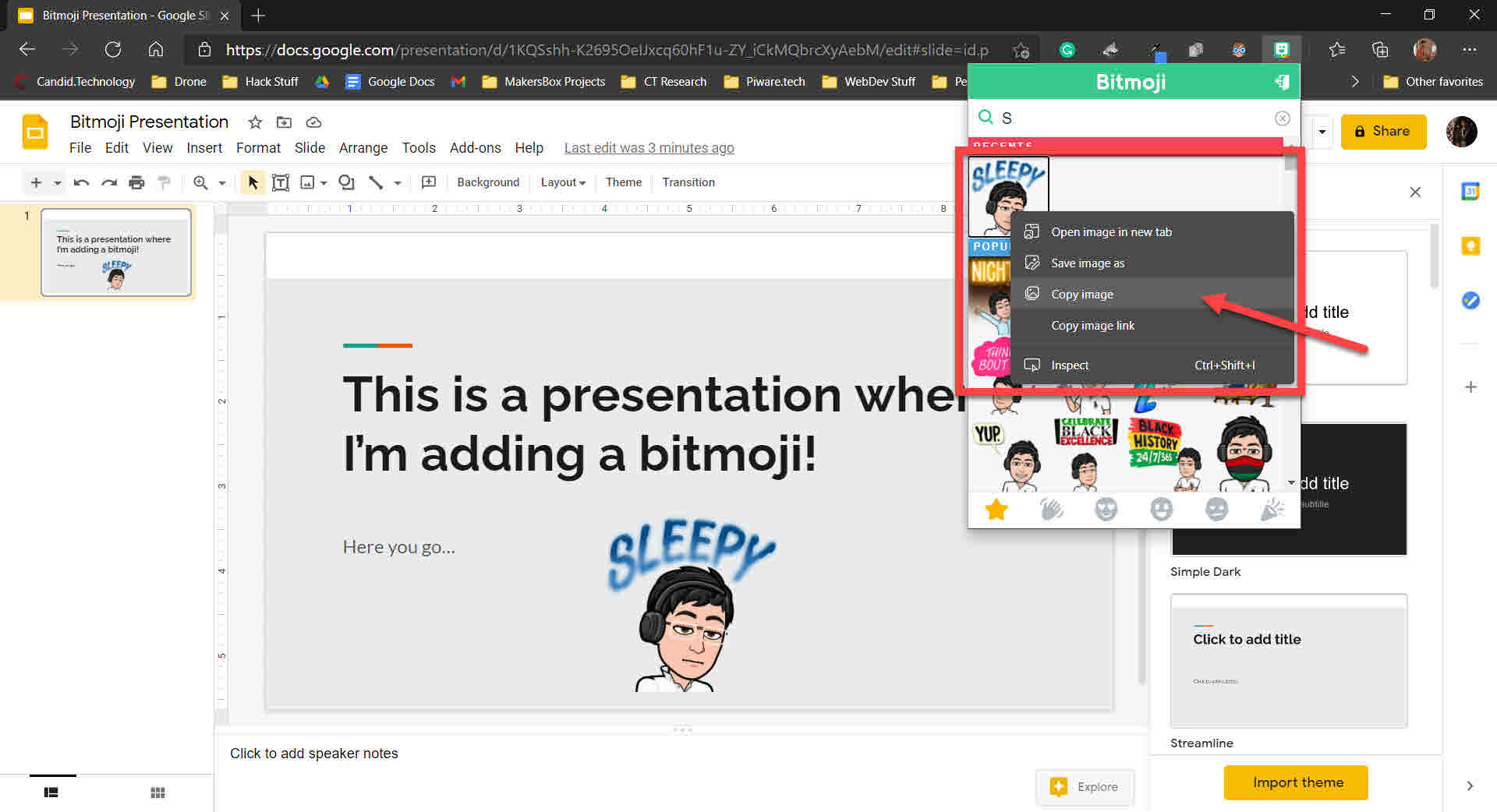Select the Streamline theme thumbnail
This screenshot has height=812, width=1497.
pyautogui.click(x=1289, y=661)
